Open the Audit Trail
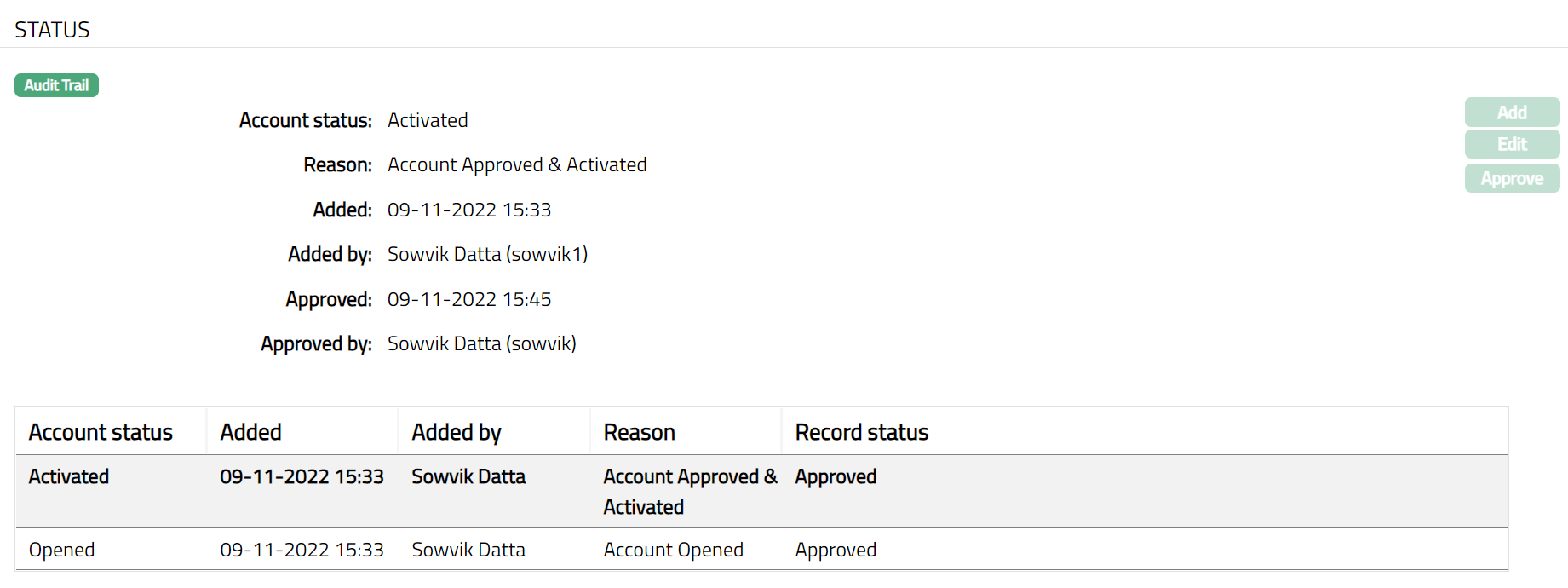Image resolution: width=1568 pixels, height=588 pixels. click(x=56, y=85)
